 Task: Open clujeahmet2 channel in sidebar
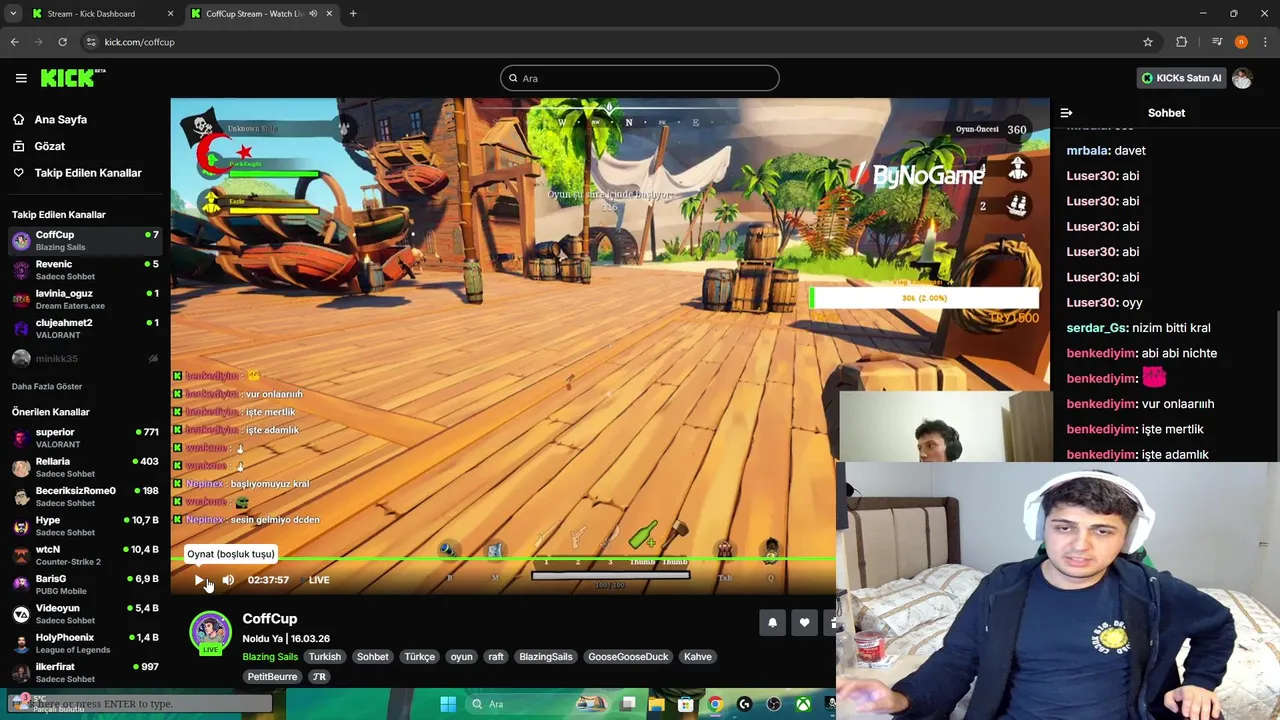coord(85,328)
